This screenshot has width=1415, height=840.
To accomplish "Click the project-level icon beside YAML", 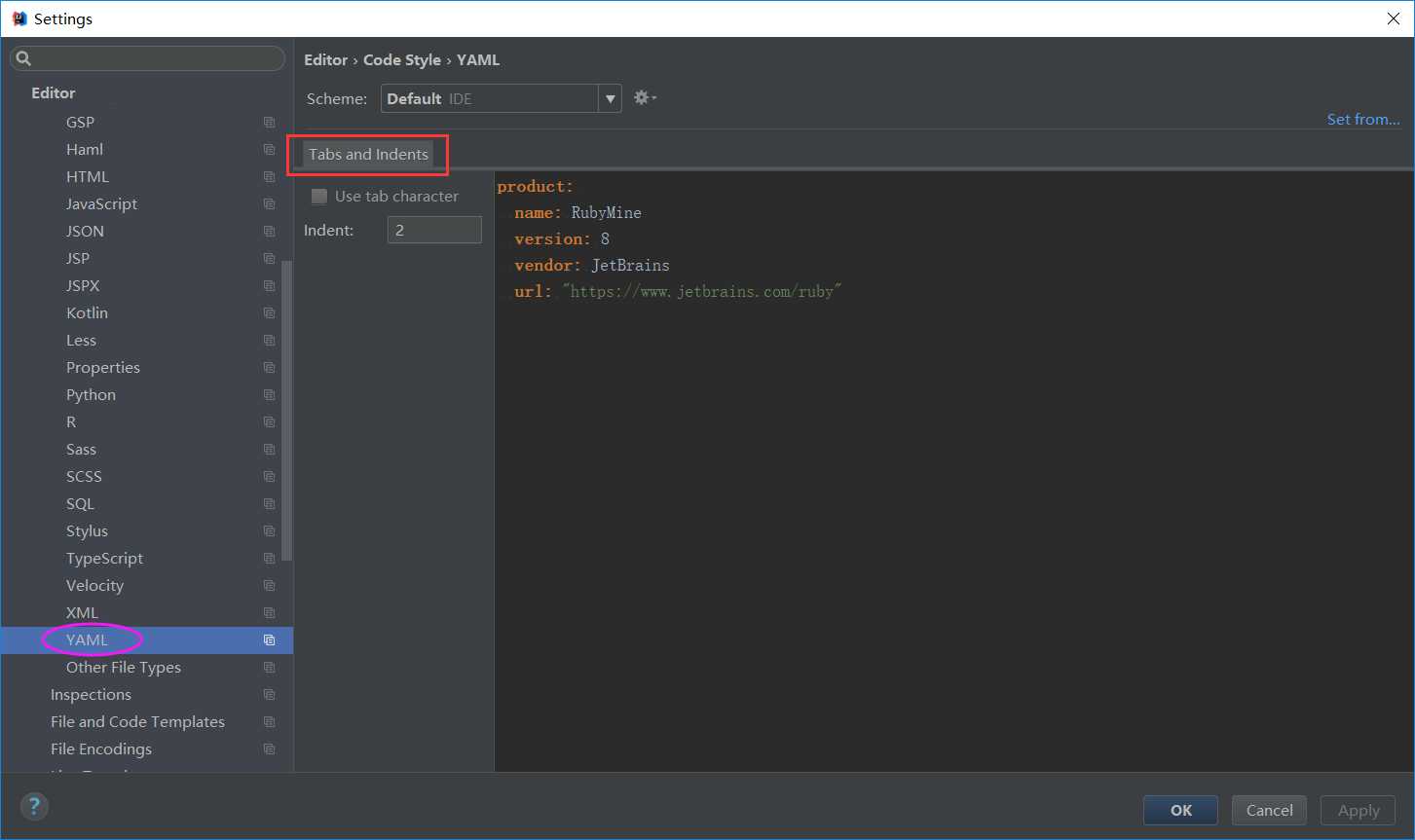I will tap(269, 640).
